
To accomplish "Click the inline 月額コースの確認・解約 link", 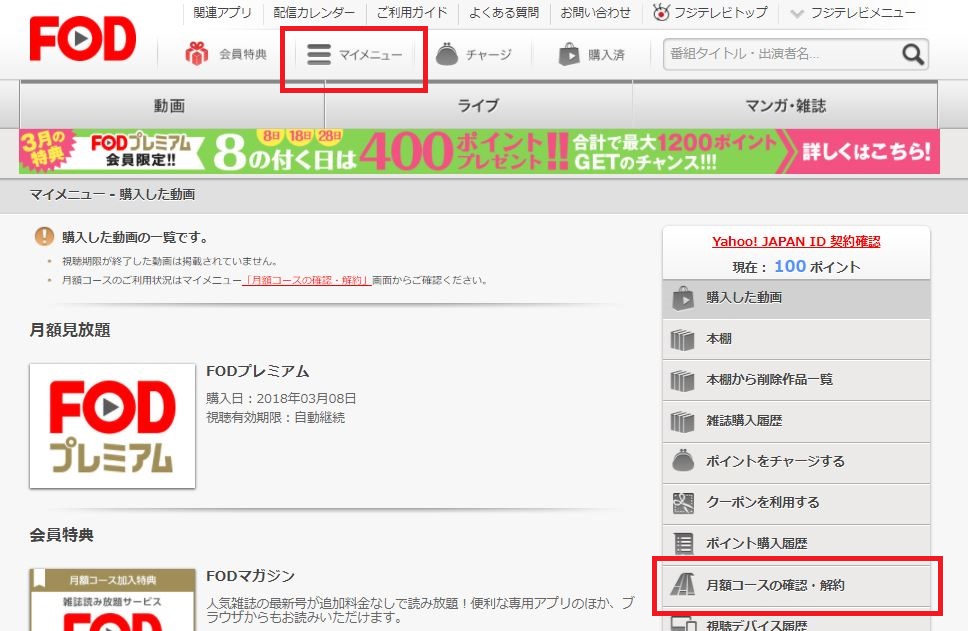I will click(x=307, y=280).
